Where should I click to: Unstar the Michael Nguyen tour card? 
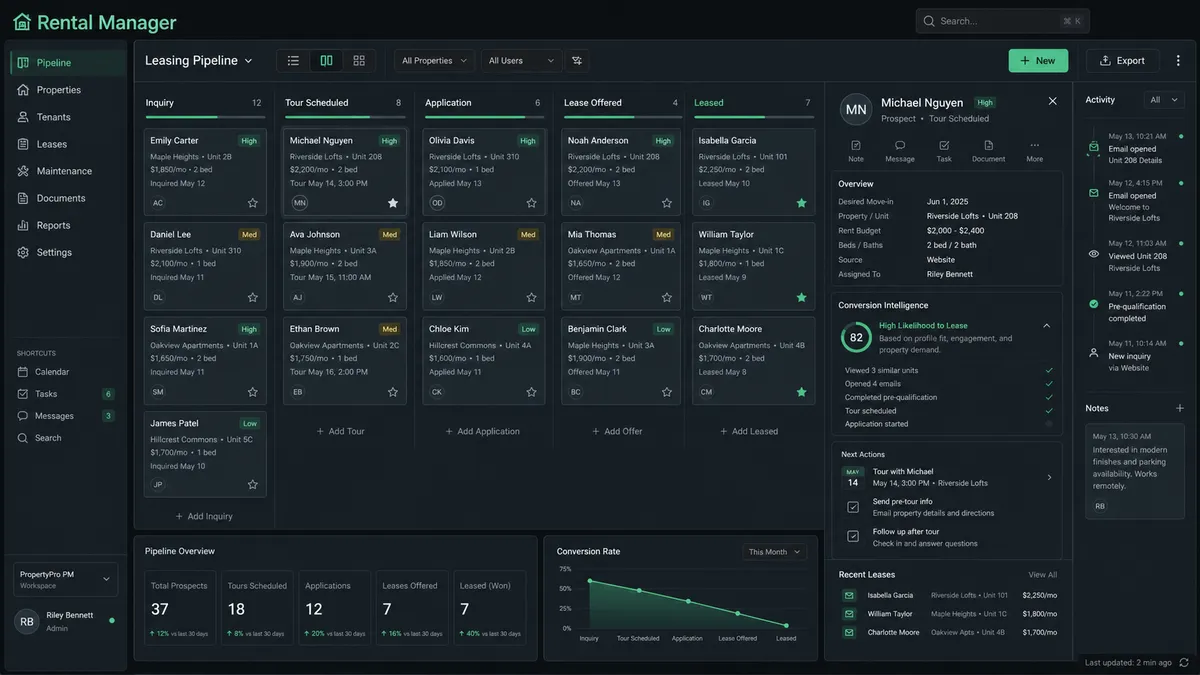pos(393,203)
